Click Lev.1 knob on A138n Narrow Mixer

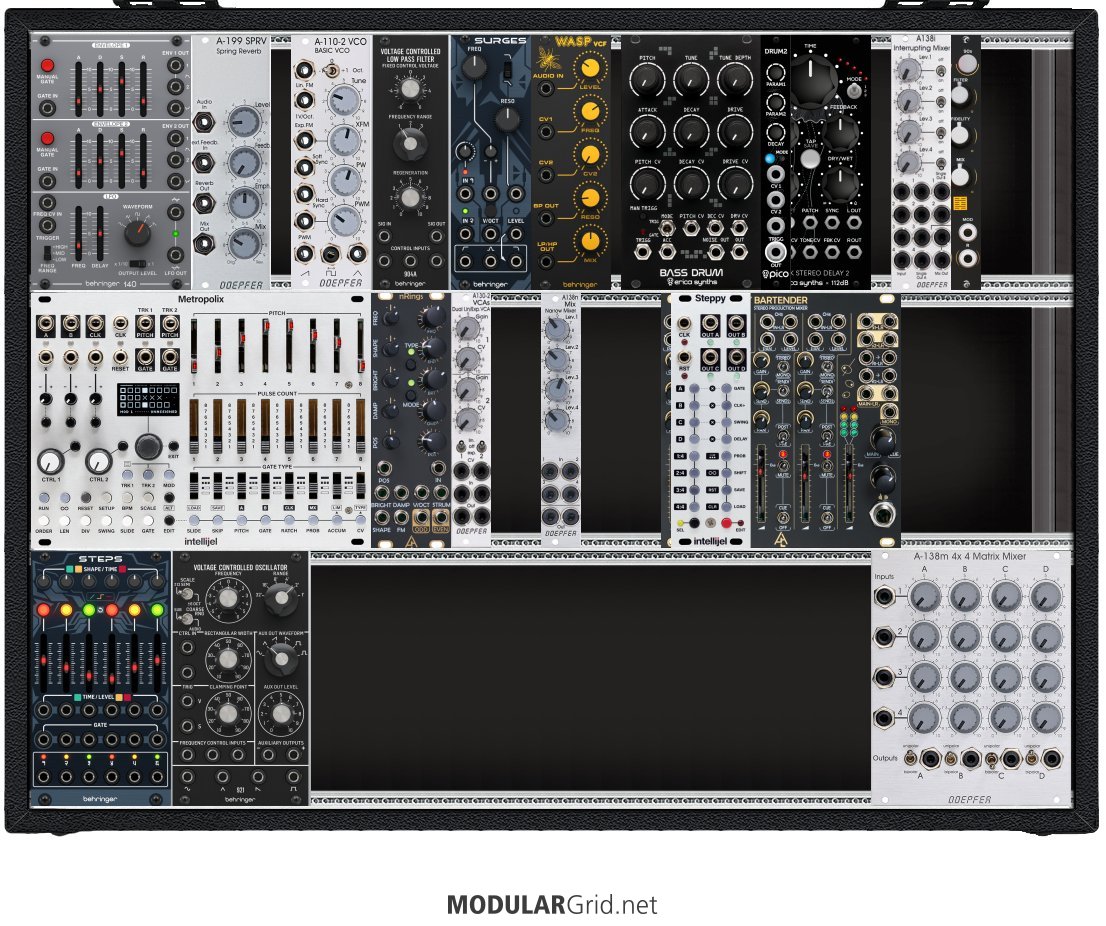[x=557, y=330]
